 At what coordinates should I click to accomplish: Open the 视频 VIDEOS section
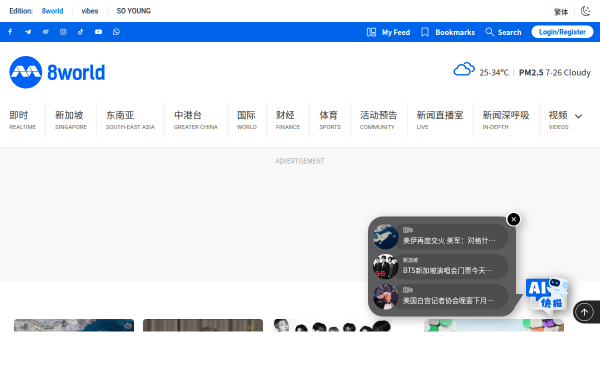coord(558,120)
